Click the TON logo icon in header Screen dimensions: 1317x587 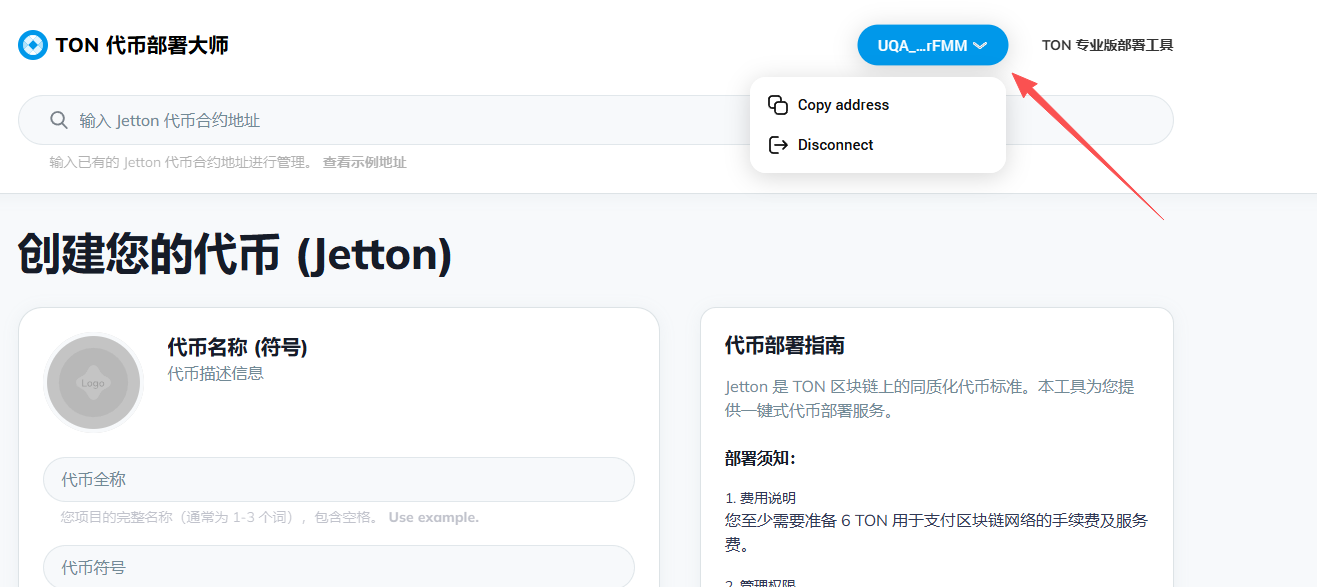pos(33,45)
